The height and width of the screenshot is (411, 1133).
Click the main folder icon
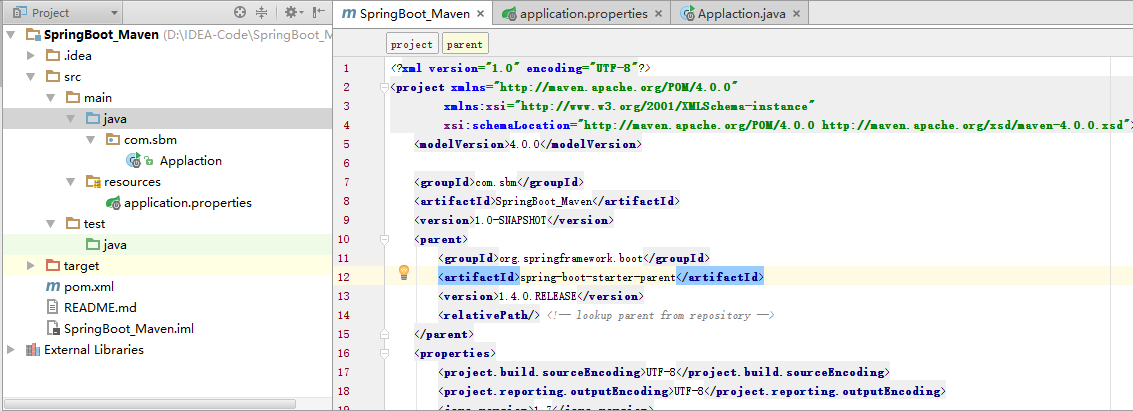(x=73, y=98)
